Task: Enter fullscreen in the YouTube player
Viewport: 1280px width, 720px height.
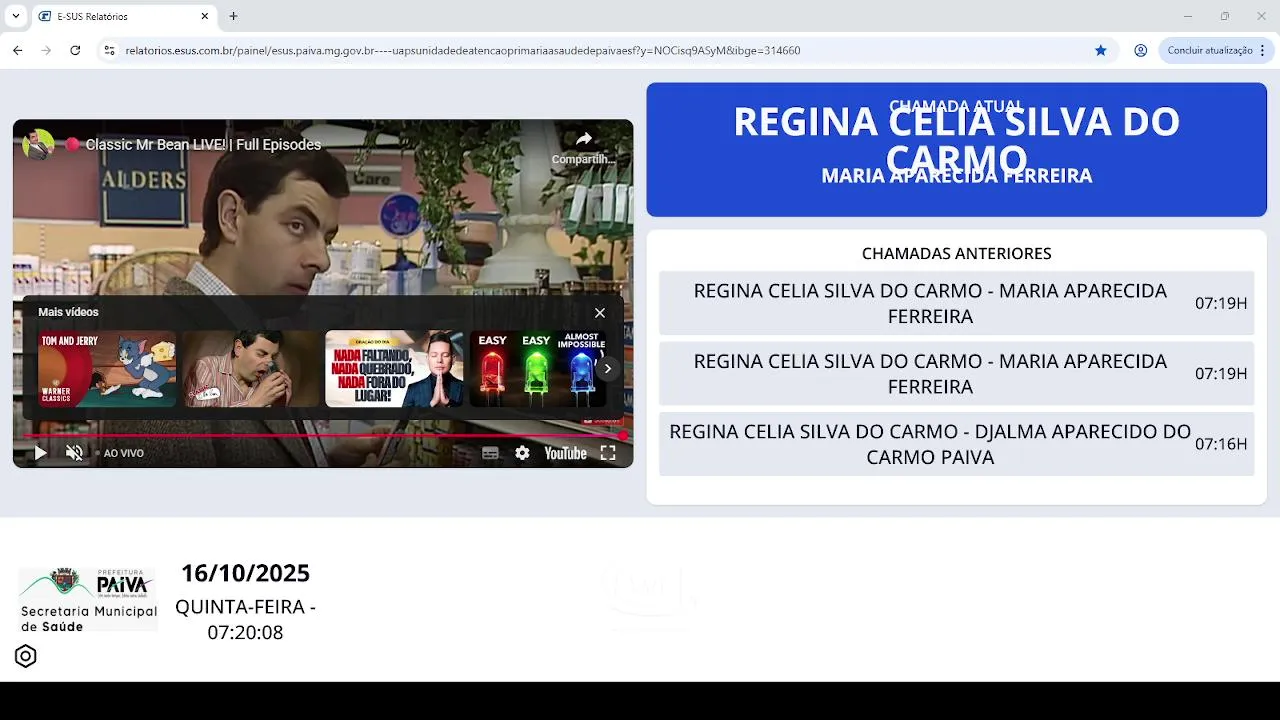Action: point(608,453)
